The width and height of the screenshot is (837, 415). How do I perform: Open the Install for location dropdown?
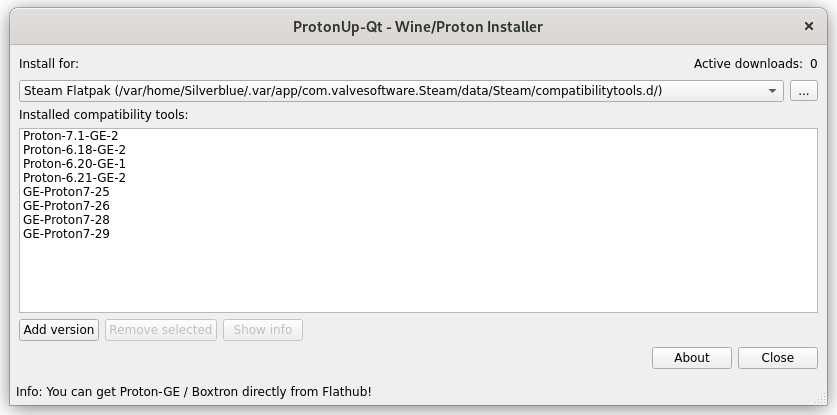pos(400,91)
